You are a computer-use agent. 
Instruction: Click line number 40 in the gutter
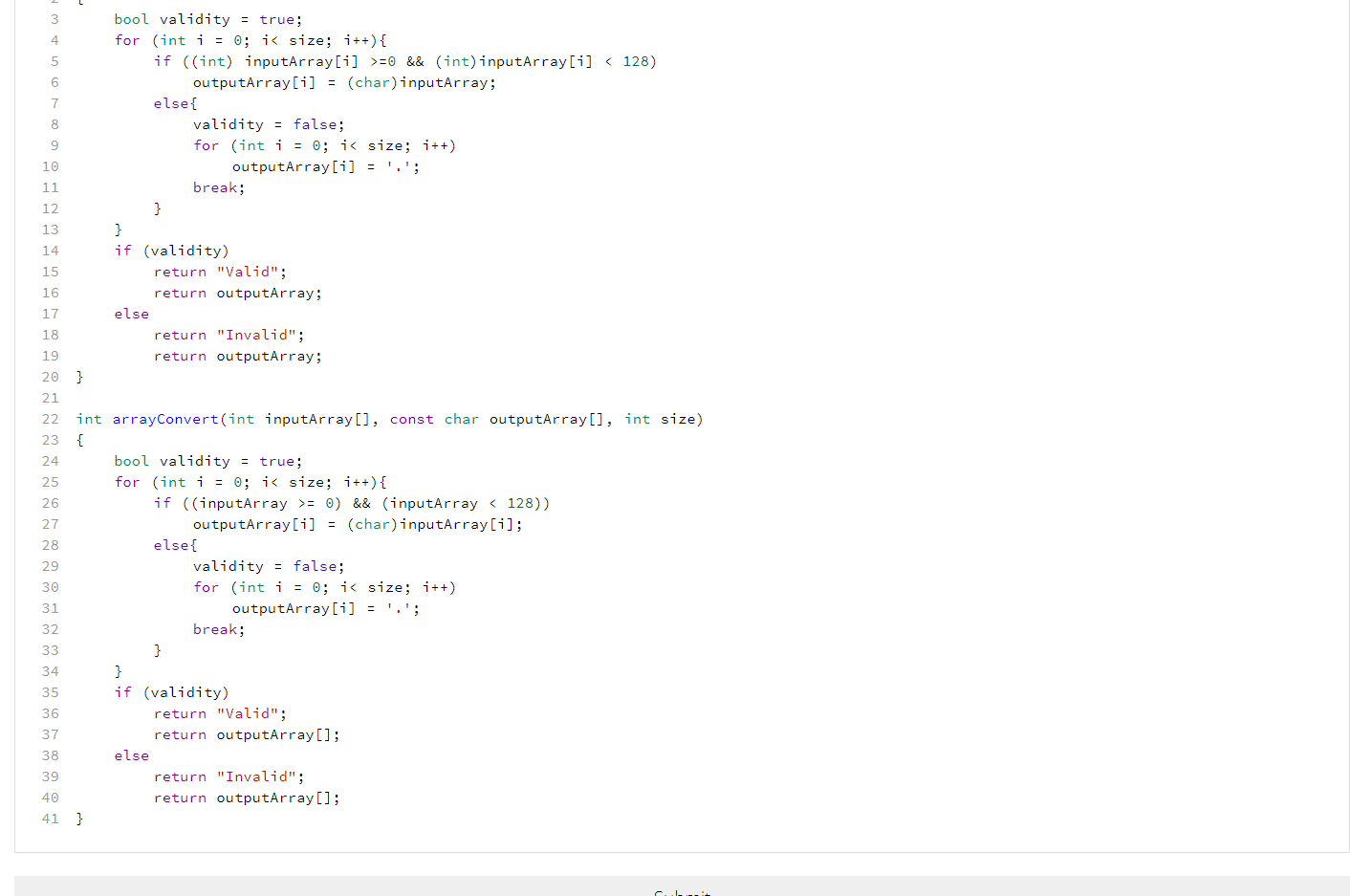(x=50, y=797)
